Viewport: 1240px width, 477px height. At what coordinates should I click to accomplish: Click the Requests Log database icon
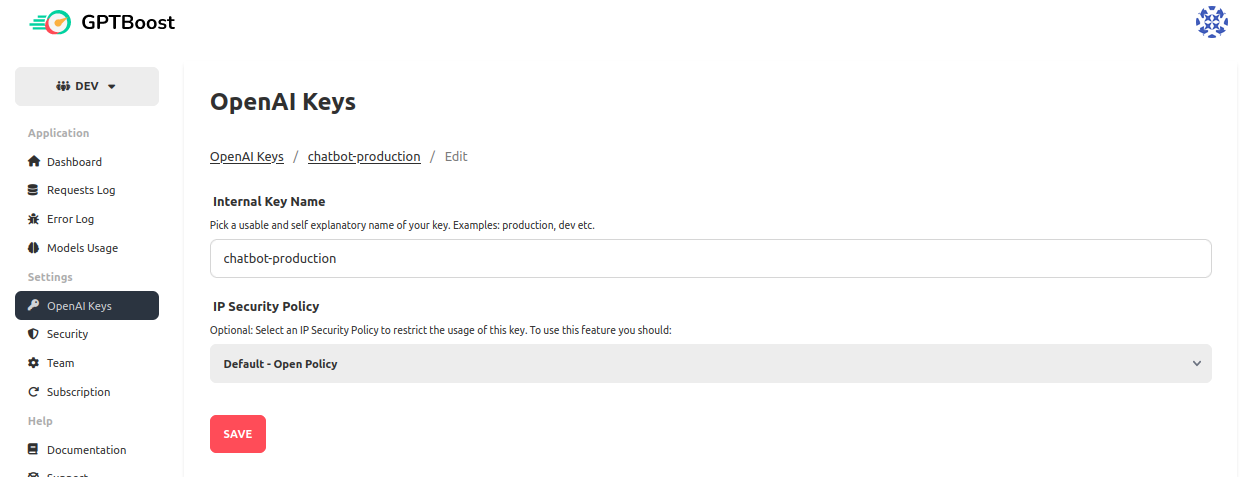(x=34, y=190)
